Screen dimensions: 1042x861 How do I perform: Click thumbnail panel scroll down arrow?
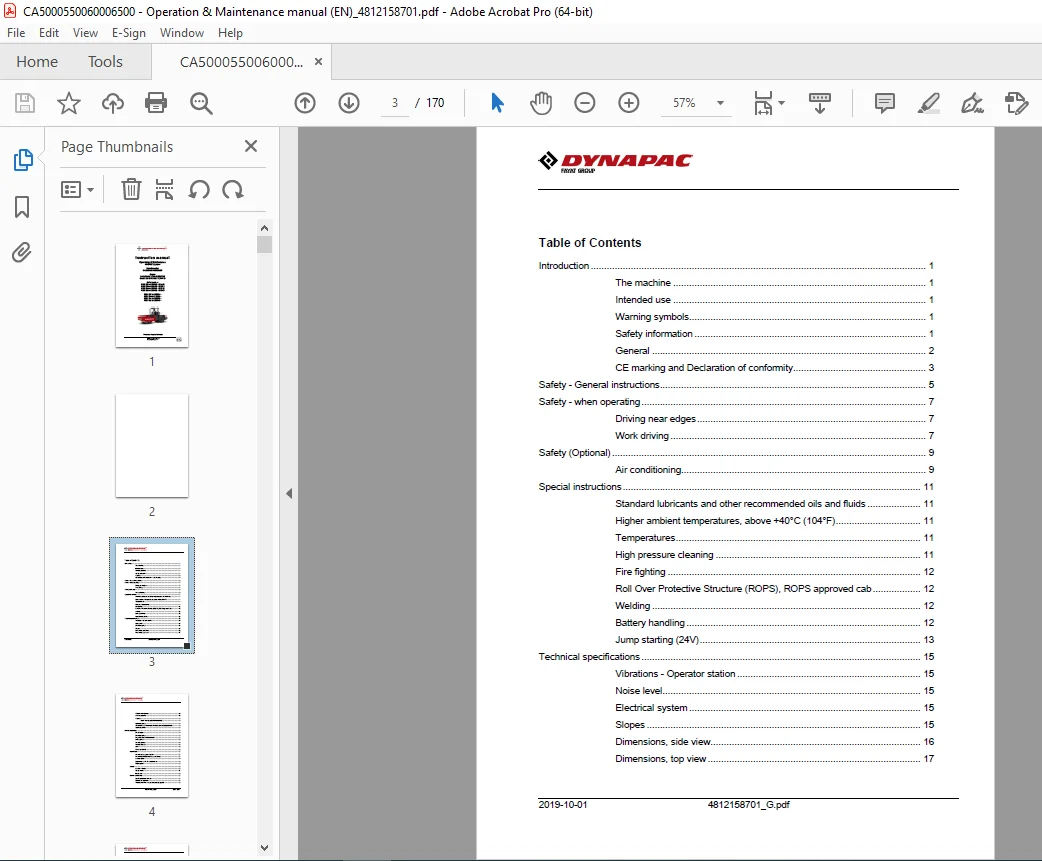tap(264, 848)
